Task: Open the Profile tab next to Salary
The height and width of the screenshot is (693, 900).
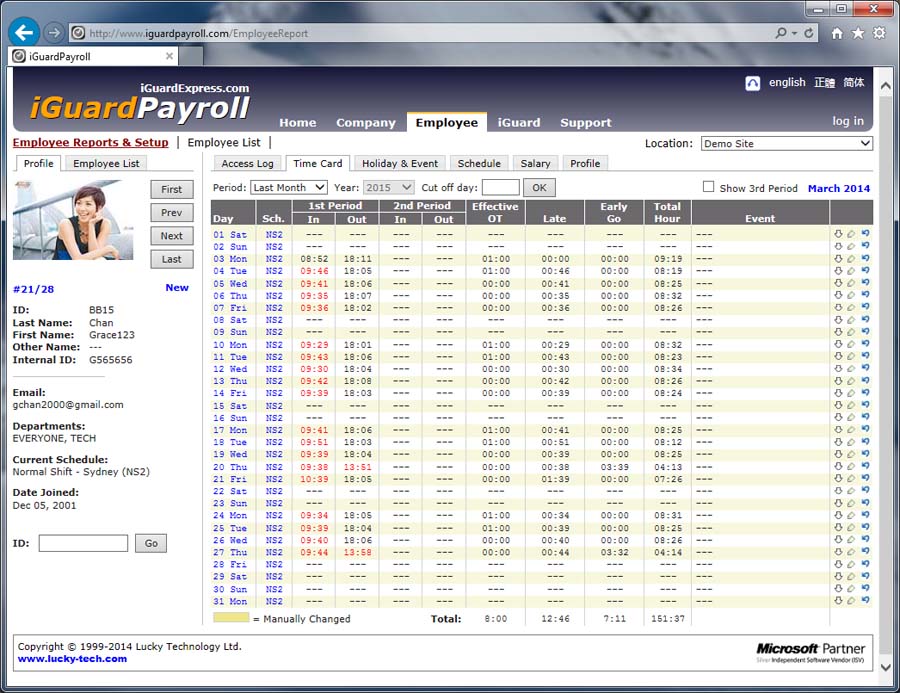Action: point(585,164)
